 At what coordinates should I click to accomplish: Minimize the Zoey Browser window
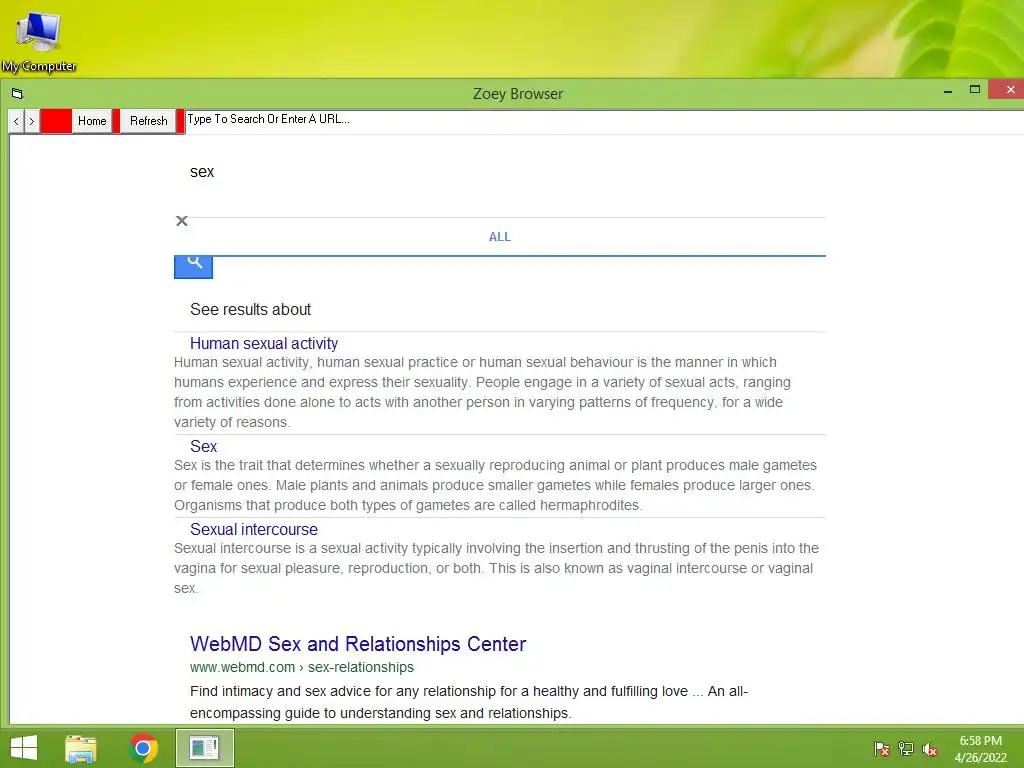(948, 90)
